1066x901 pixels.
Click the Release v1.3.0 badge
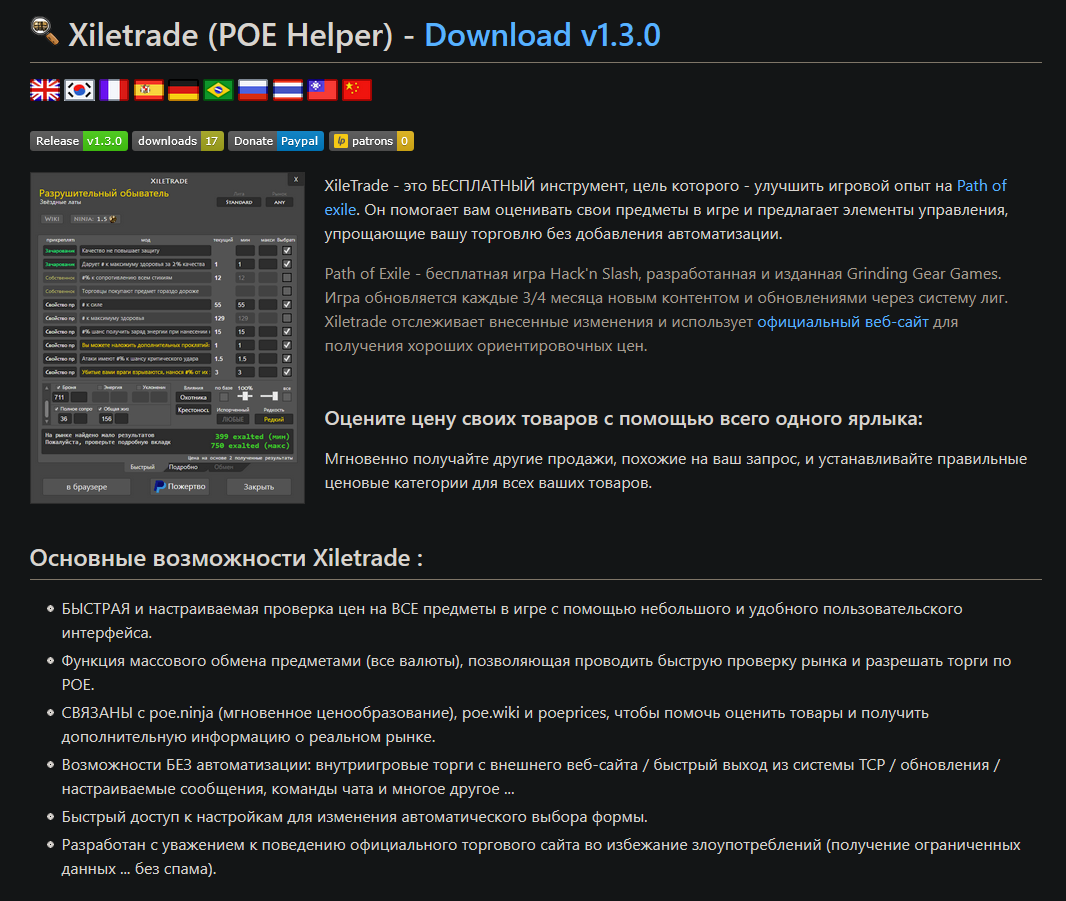[79, 141]
